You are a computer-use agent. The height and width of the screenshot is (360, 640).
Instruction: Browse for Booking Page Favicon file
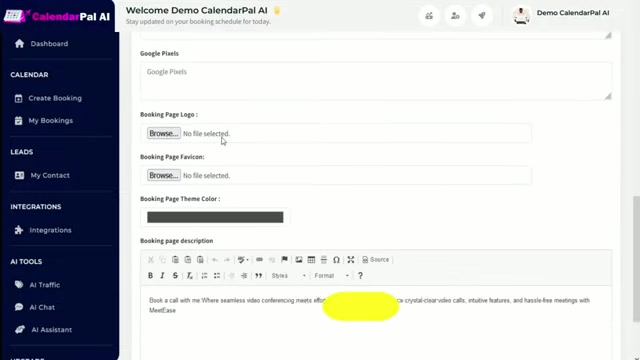(x=164, y=176)
